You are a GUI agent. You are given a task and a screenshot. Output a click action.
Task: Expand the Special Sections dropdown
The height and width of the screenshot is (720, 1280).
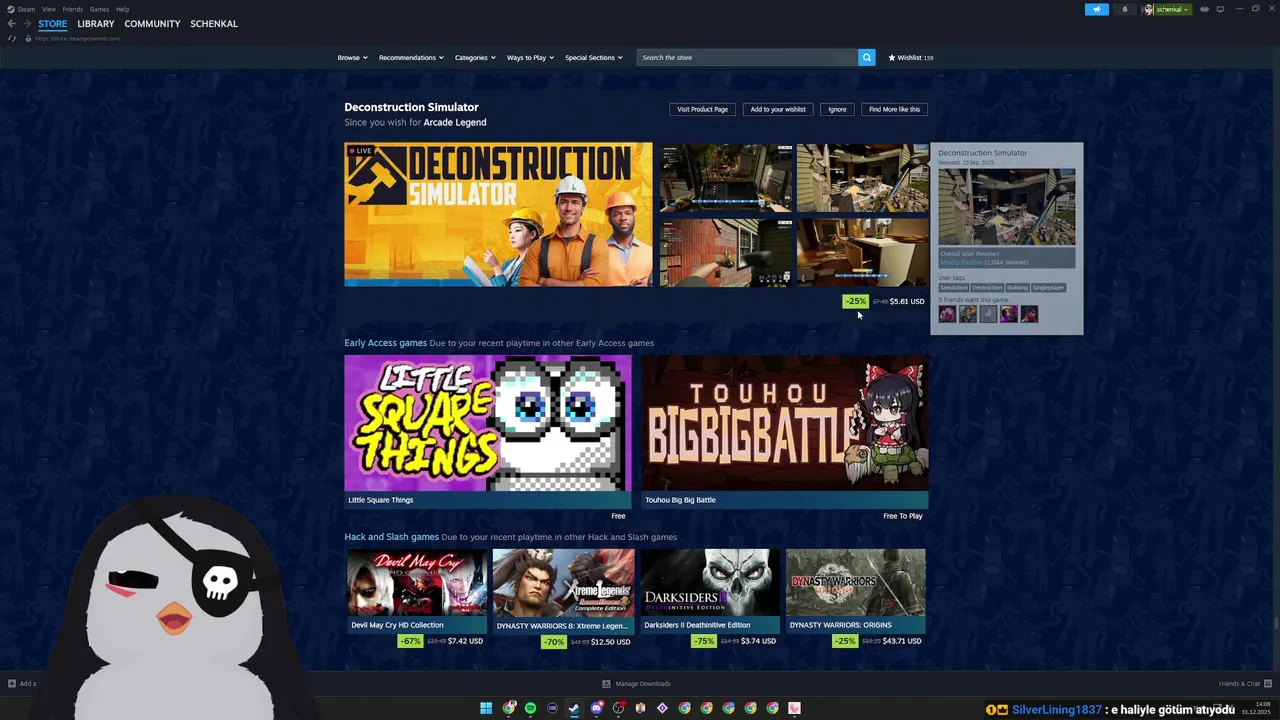(x=594, y=57)
